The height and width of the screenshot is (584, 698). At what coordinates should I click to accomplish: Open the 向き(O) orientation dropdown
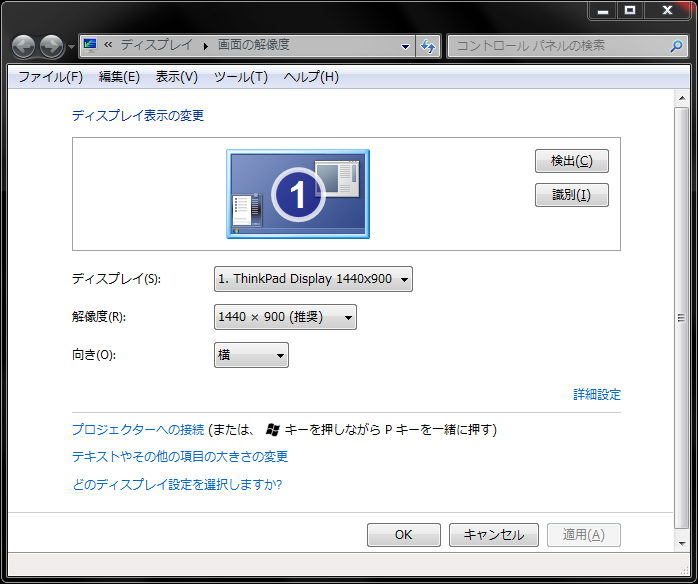tap(252, 355)
